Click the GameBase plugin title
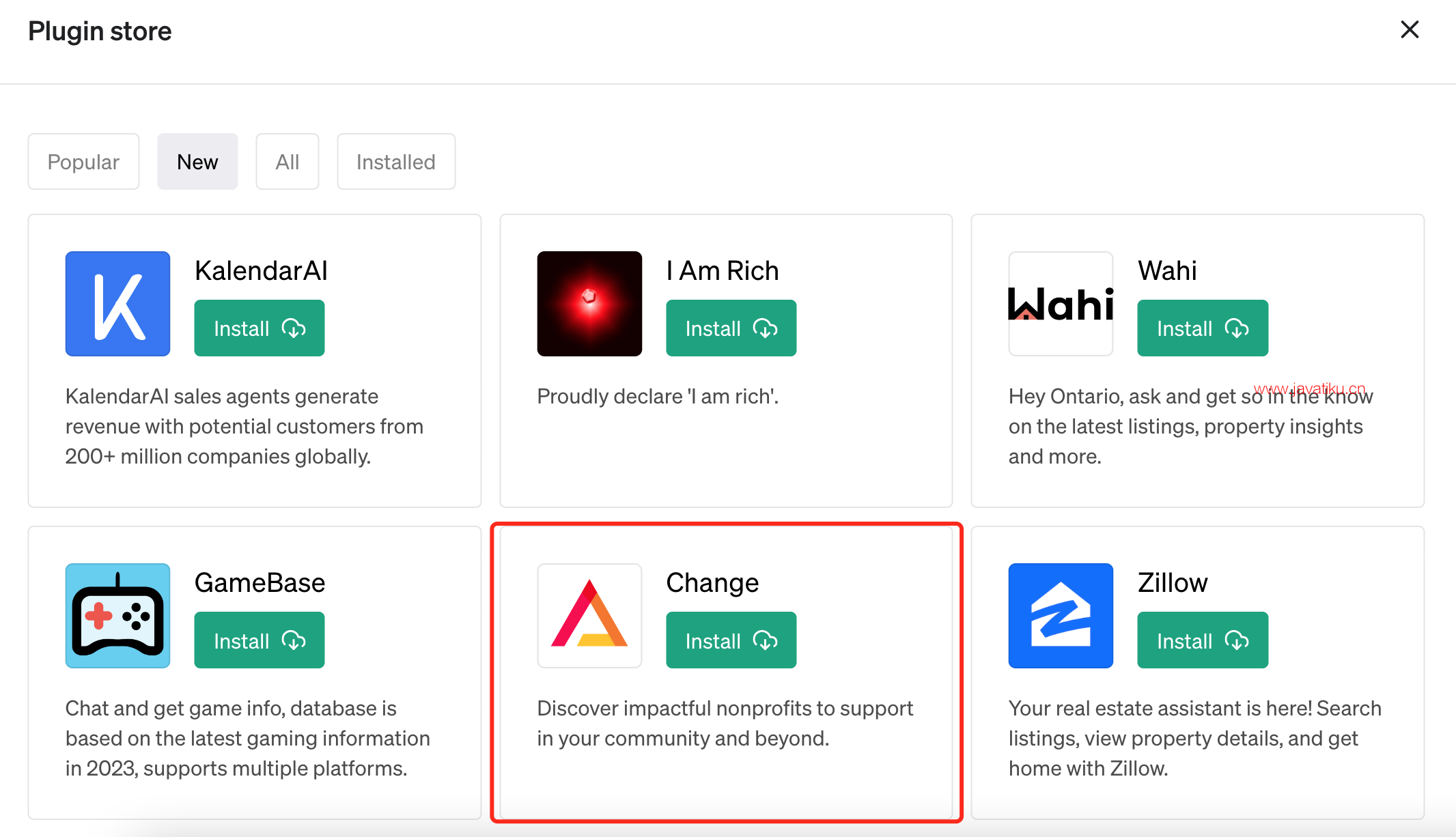 (260, 583)
